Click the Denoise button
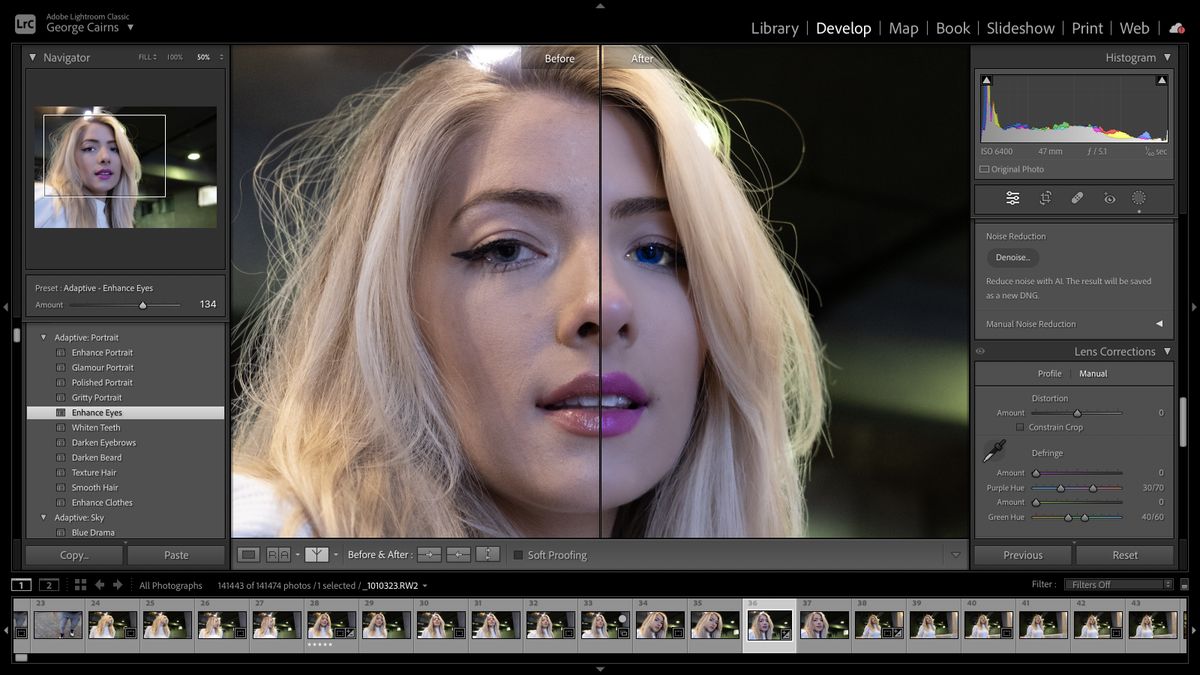 coord(1011,257)
